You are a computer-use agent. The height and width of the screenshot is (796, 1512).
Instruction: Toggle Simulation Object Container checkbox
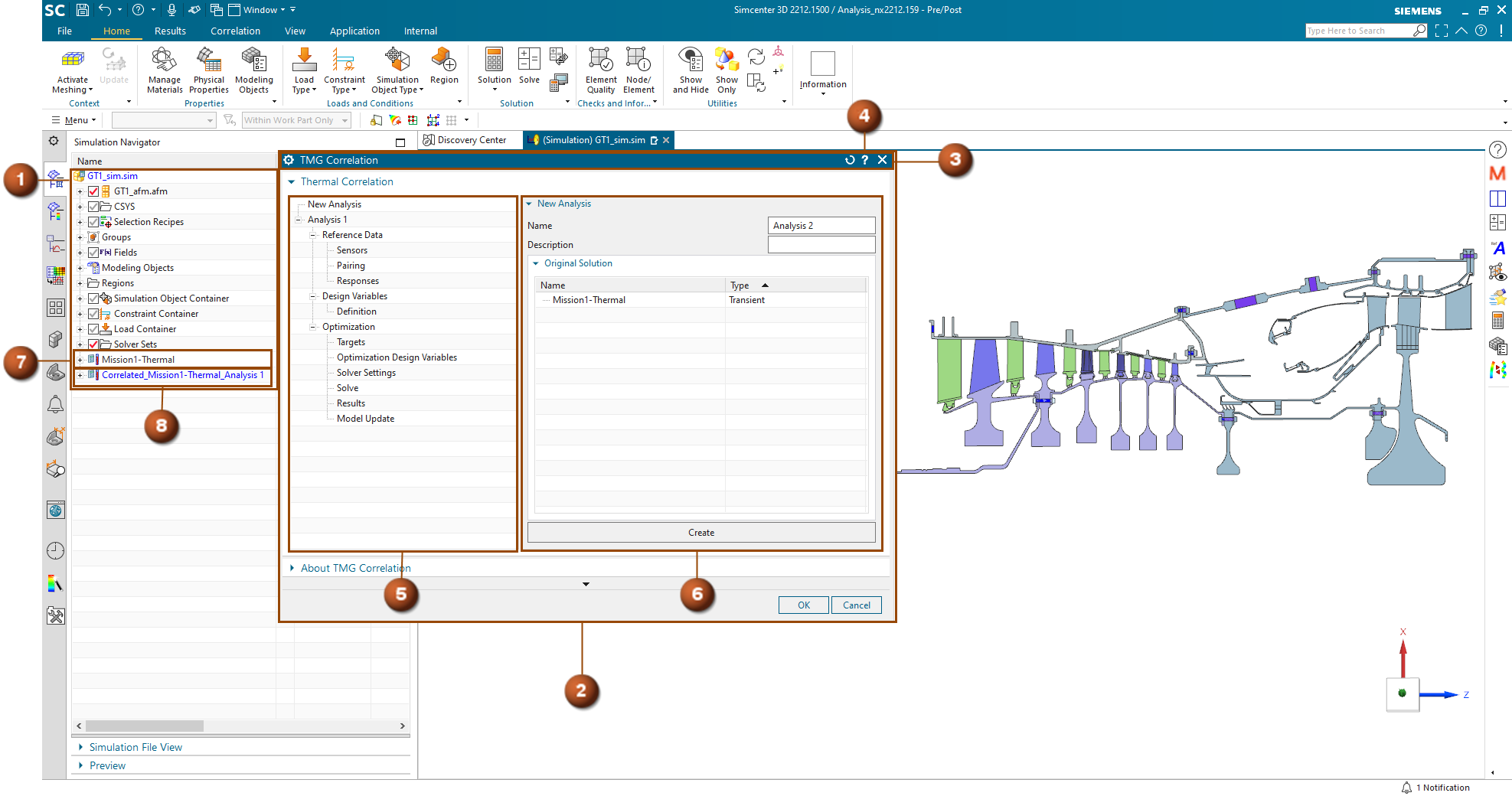(93, 298)
